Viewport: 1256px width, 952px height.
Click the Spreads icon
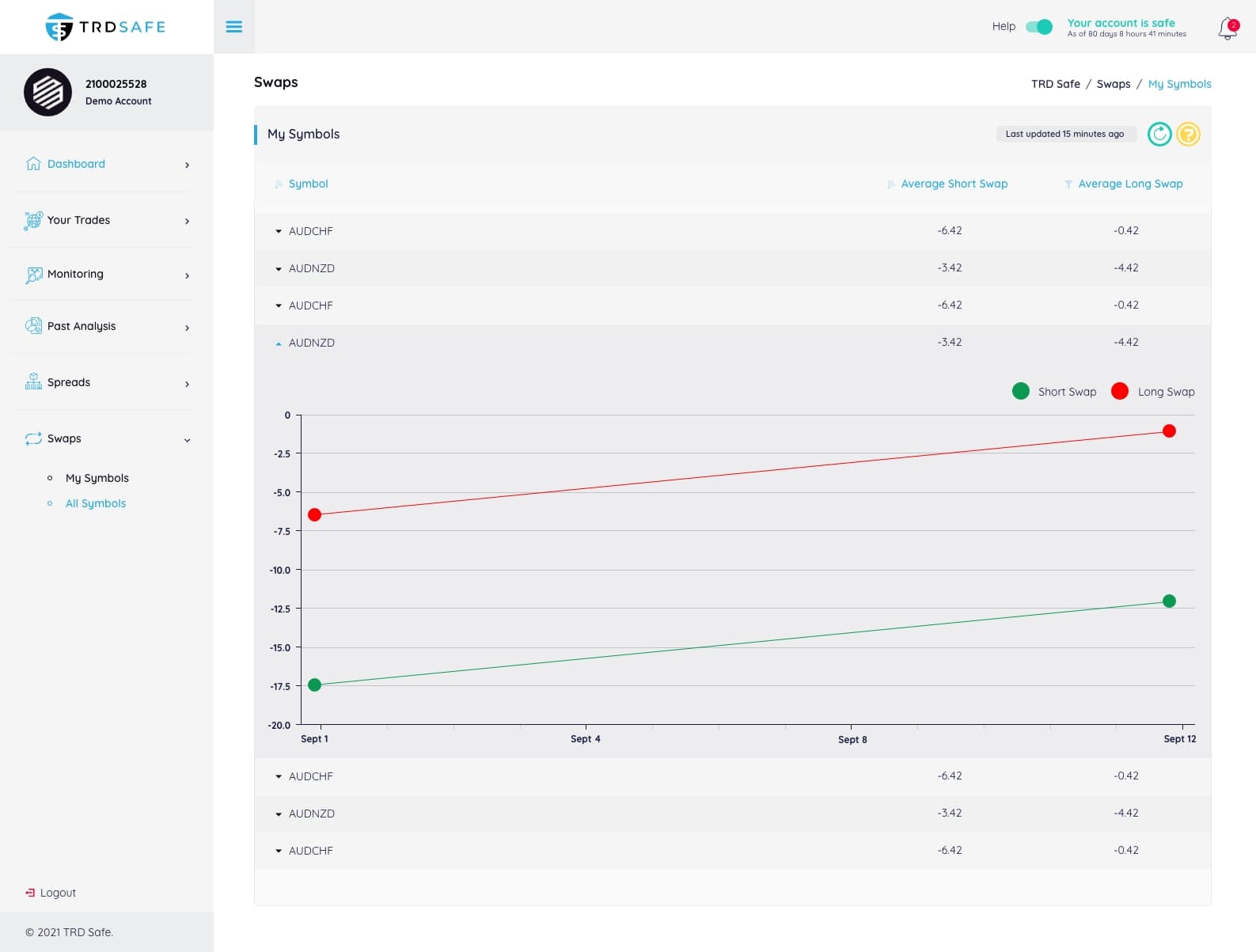coord(33,381)
